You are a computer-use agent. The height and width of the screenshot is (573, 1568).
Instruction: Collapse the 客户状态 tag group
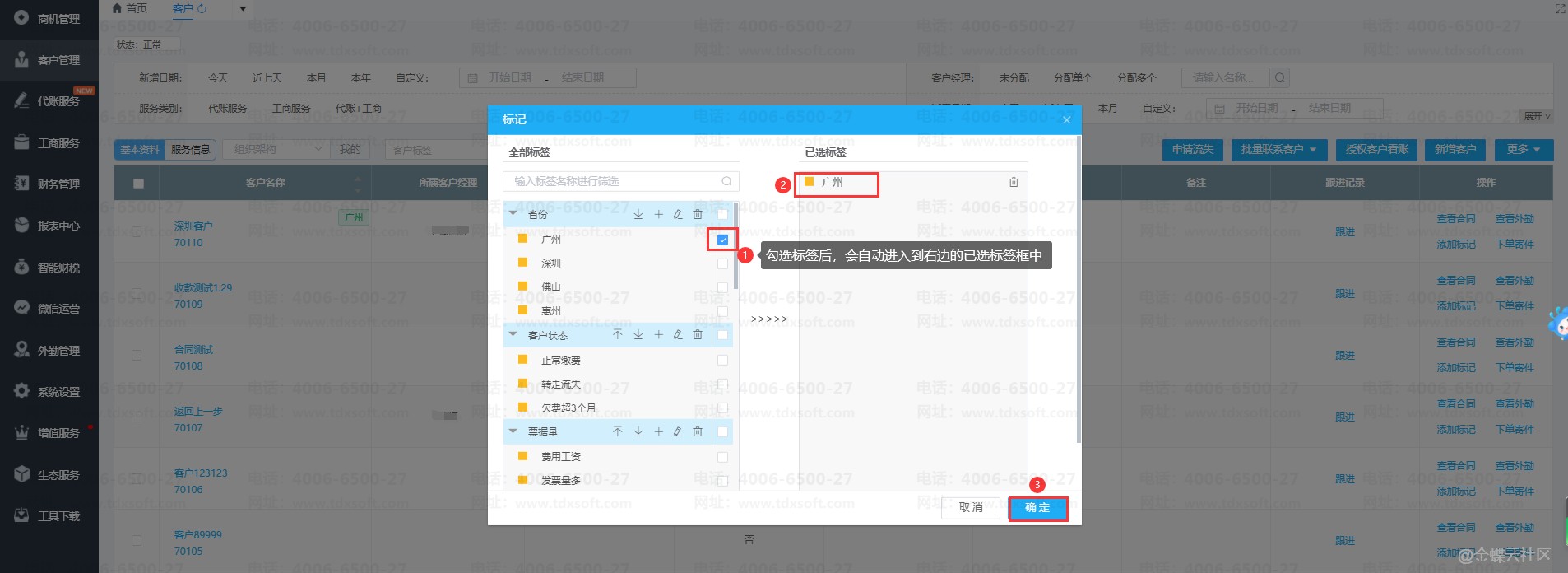513,335
